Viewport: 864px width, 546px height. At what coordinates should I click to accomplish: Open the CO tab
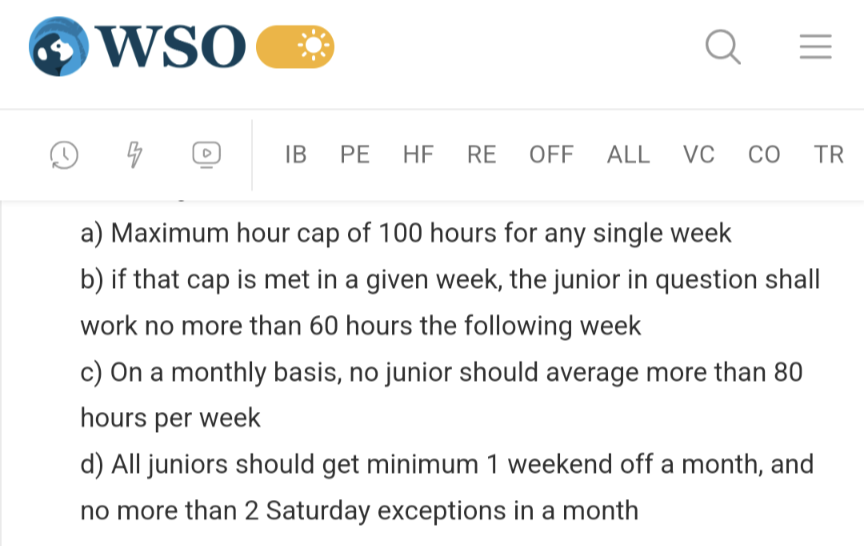pos(764,155)
